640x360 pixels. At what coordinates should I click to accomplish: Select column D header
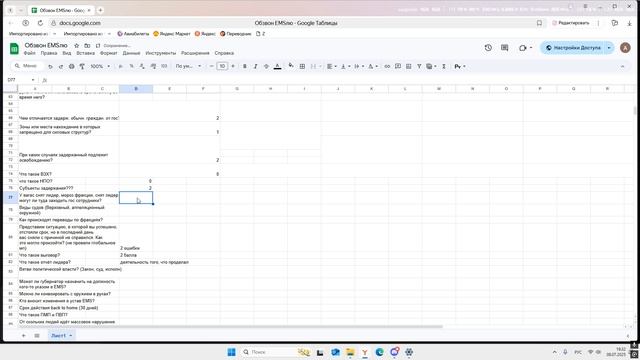(136, 89)
